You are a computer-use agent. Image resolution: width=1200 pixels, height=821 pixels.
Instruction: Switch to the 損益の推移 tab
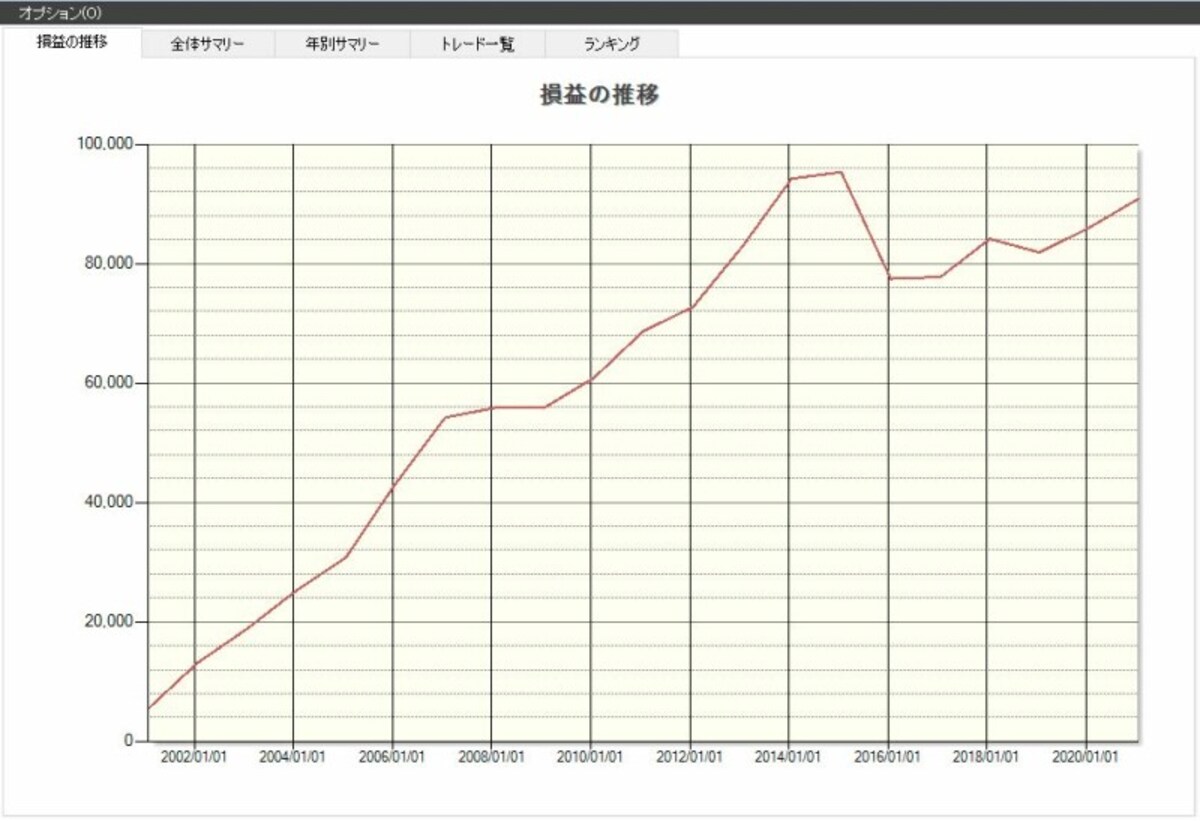(72, 43)
